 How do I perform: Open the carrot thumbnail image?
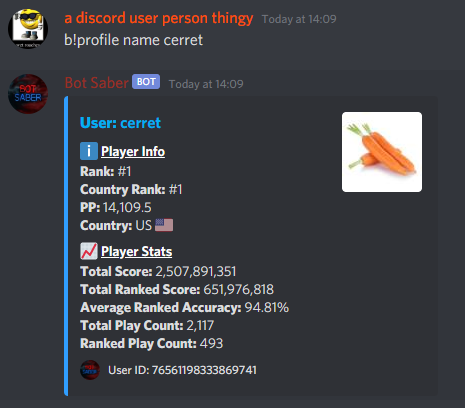click(x=382, y=152)
